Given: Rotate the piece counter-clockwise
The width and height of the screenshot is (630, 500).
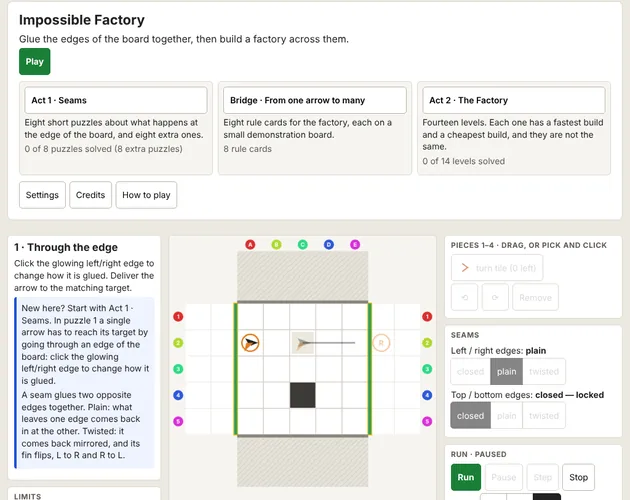Looking at the screenshot, I should (x=464, y=297).
